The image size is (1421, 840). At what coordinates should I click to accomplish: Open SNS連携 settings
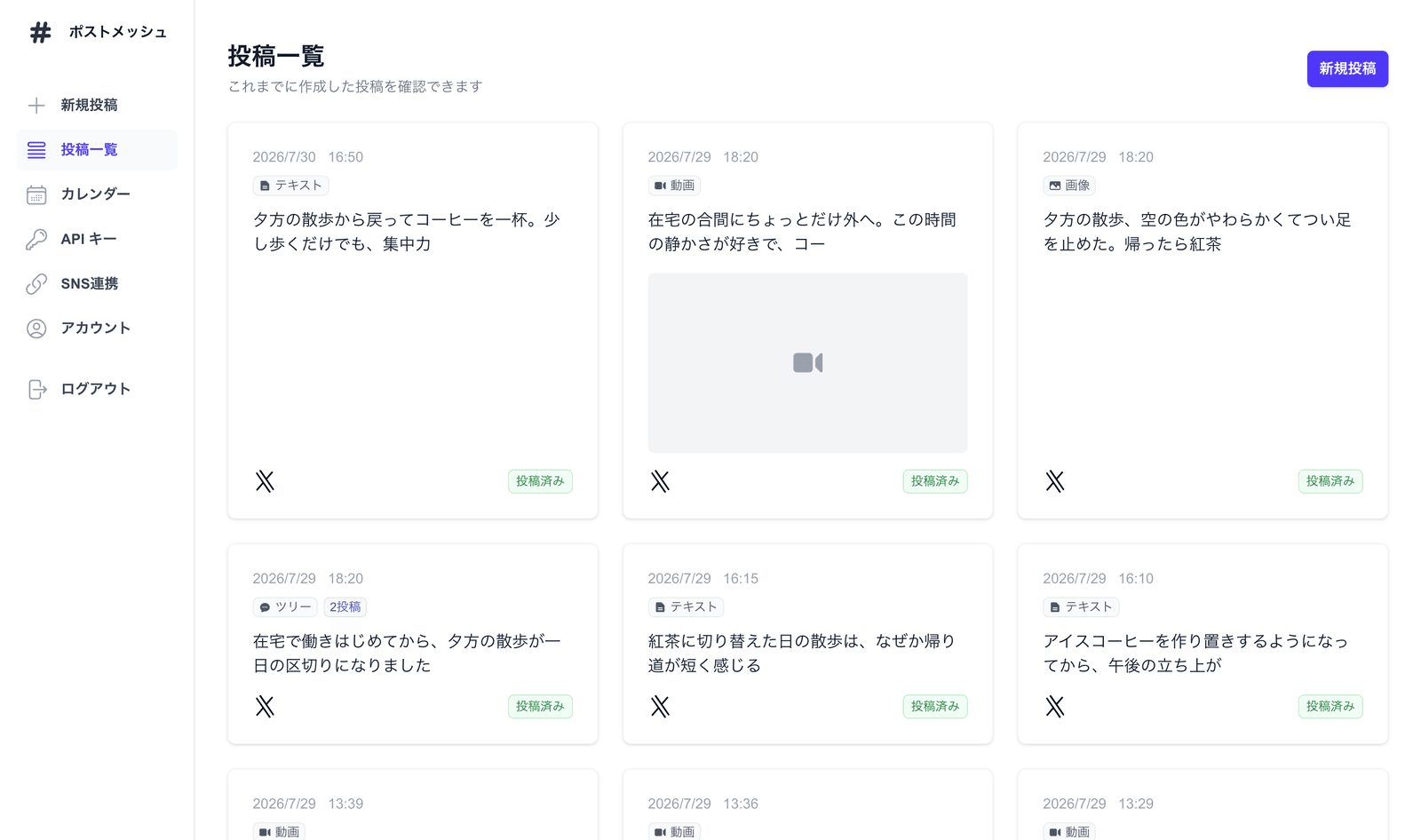click(x=97, y=284)
